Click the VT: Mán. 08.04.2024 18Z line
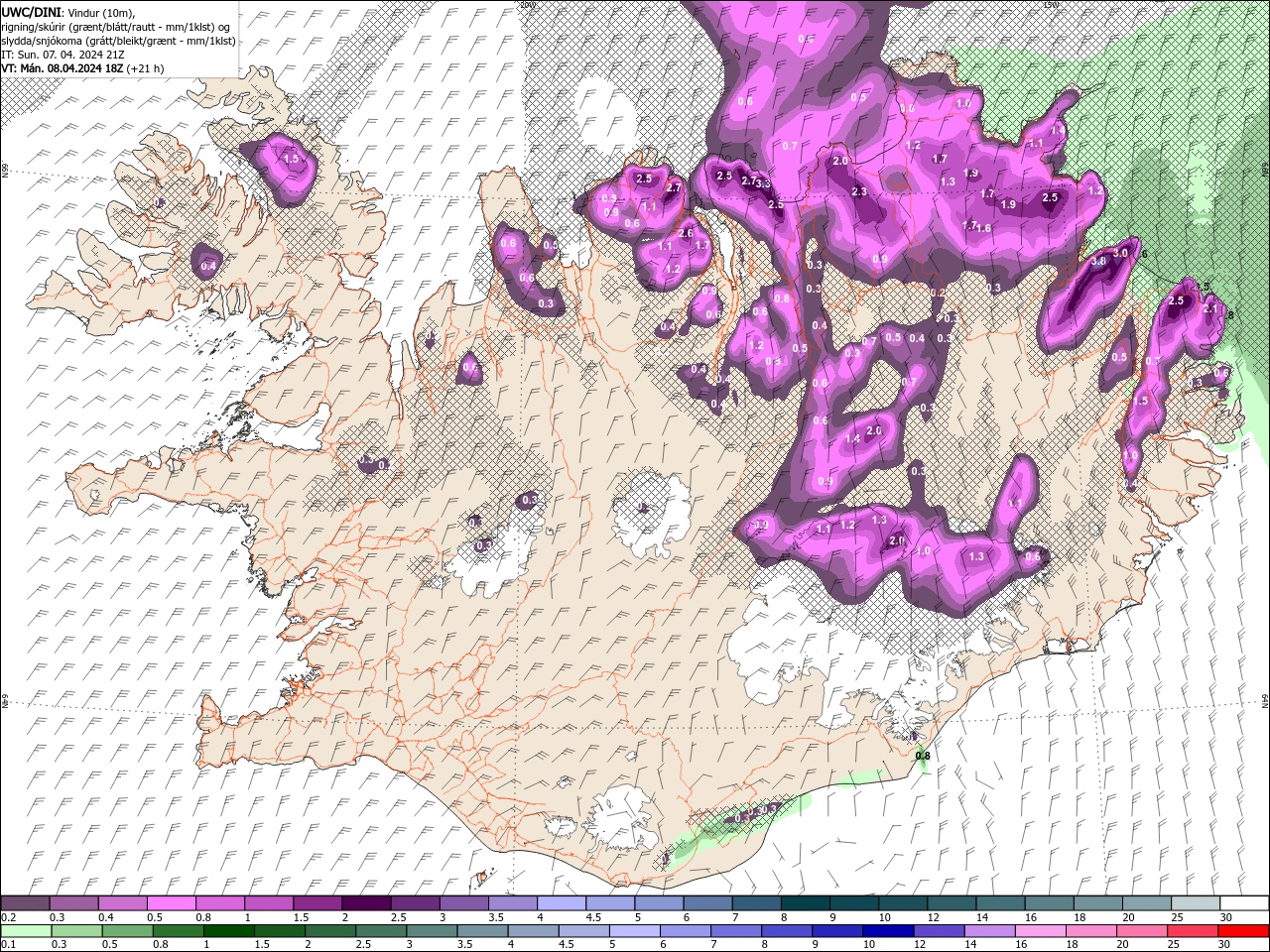 click(x=82, y=68)
